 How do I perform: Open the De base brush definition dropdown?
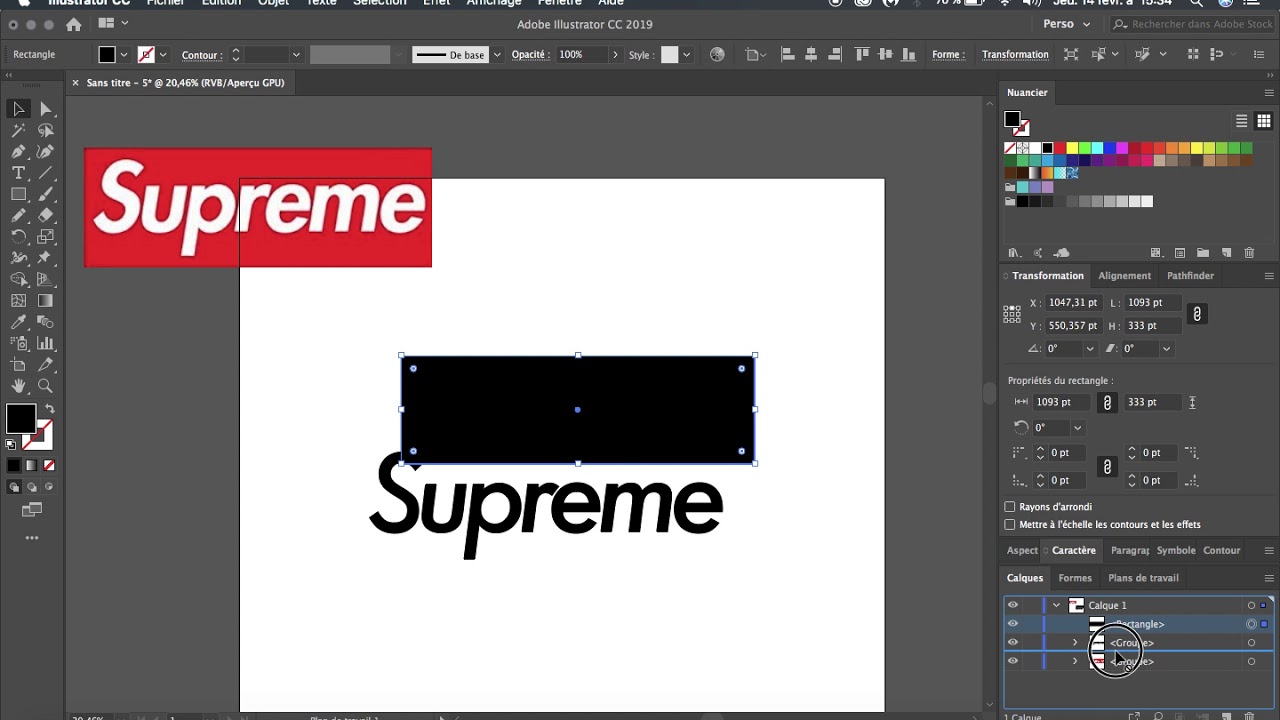pyautogui.click(x=497, y=55)
